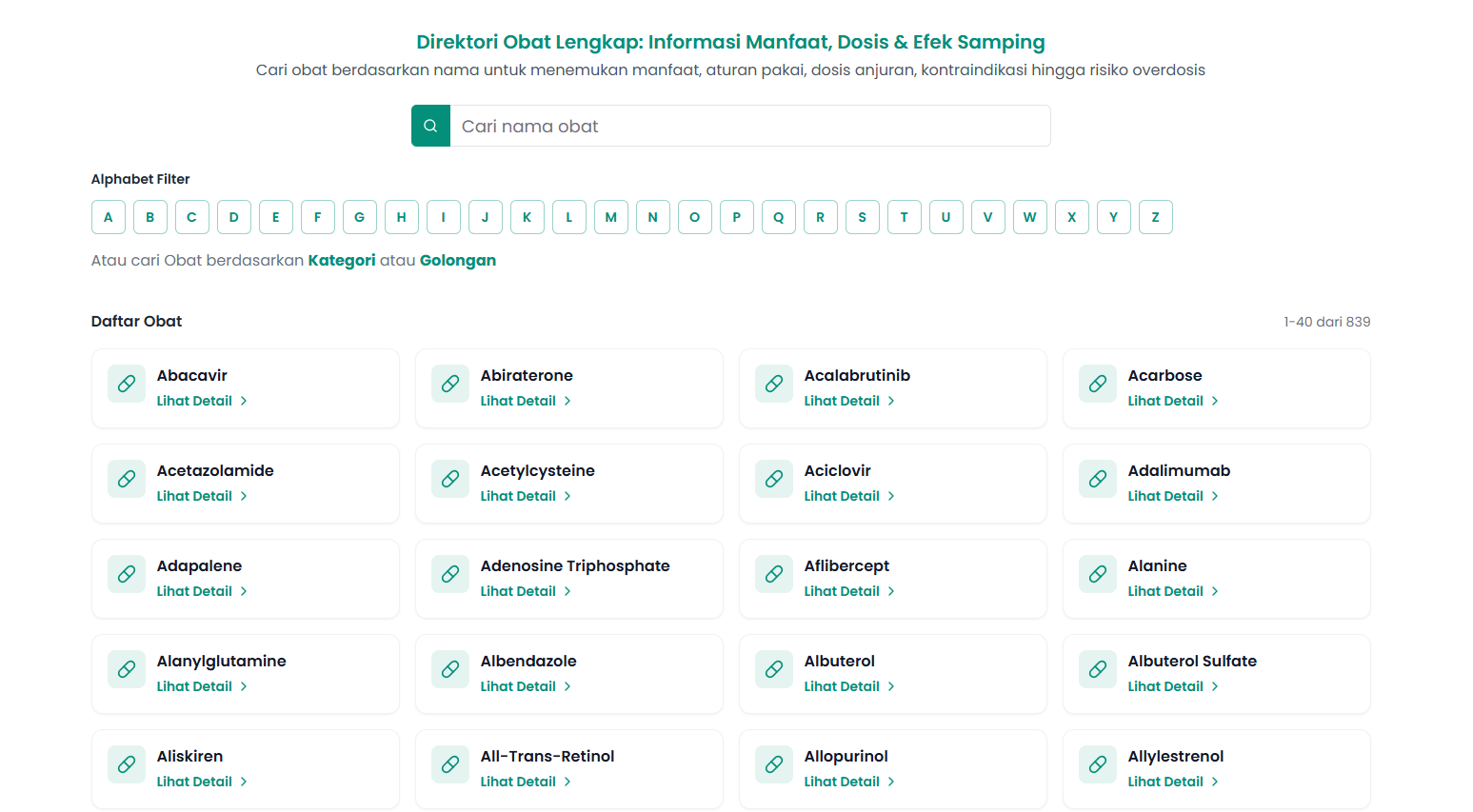Click the pill icon beside Acalabrutinib
The width and height of the screenshot is (1473, 812).
click(774, 384)
